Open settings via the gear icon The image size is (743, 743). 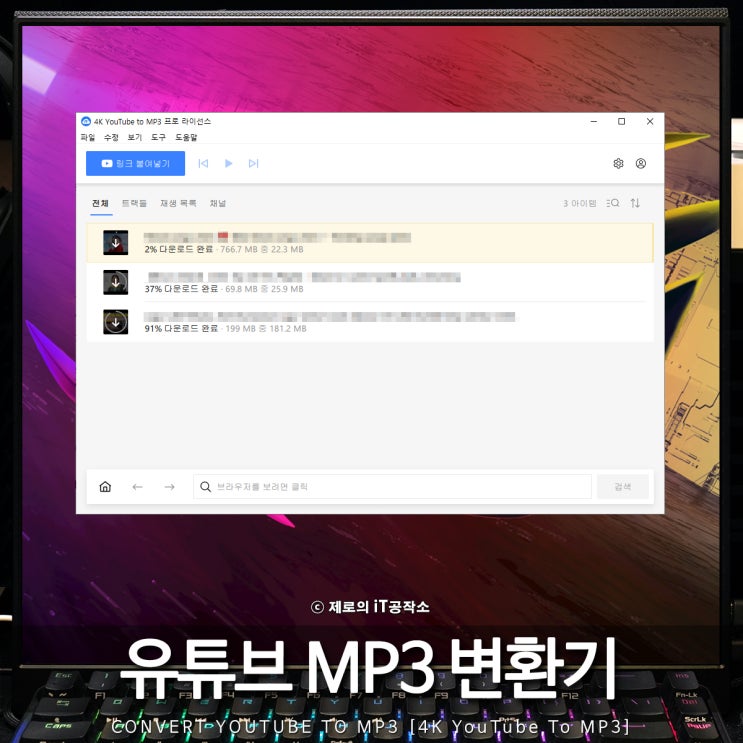point(618,163)
